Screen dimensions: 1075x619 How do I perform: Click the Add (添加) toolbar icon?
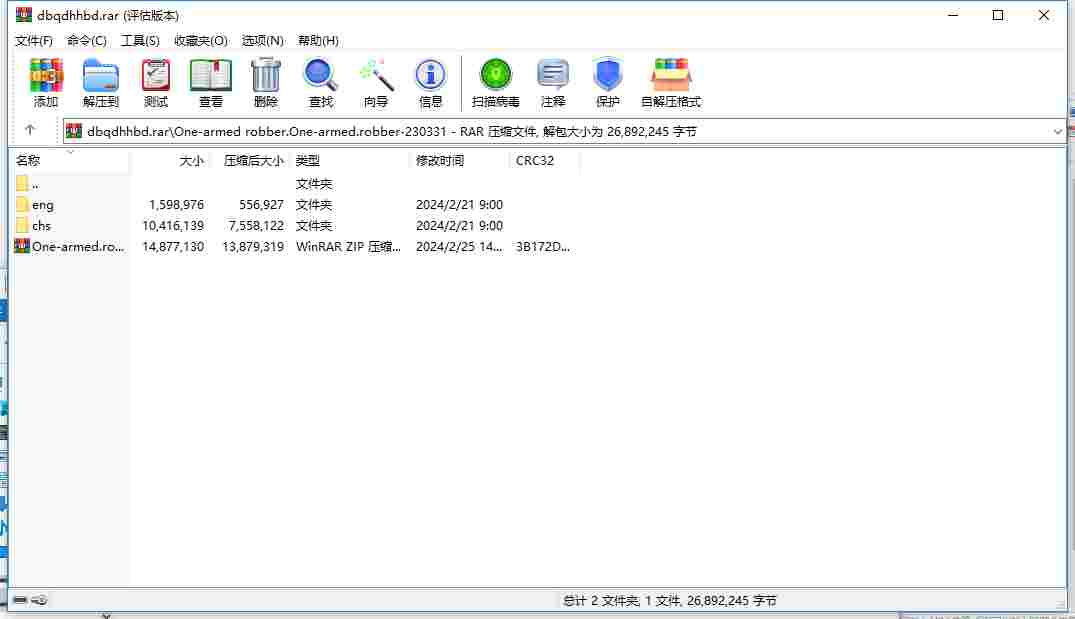pos(46,75)
